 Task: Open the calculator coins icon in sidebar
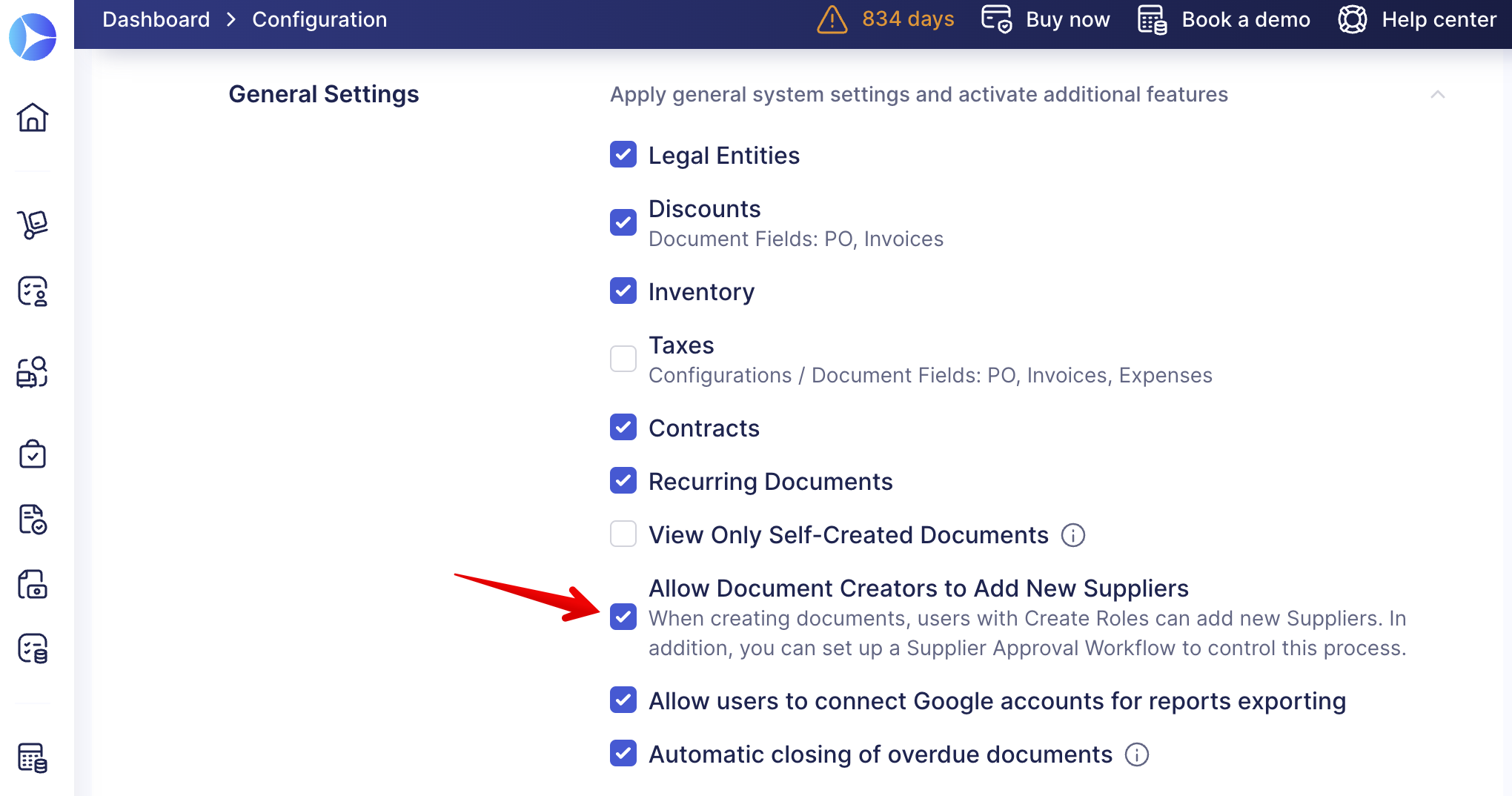click(x=33, y=757)
